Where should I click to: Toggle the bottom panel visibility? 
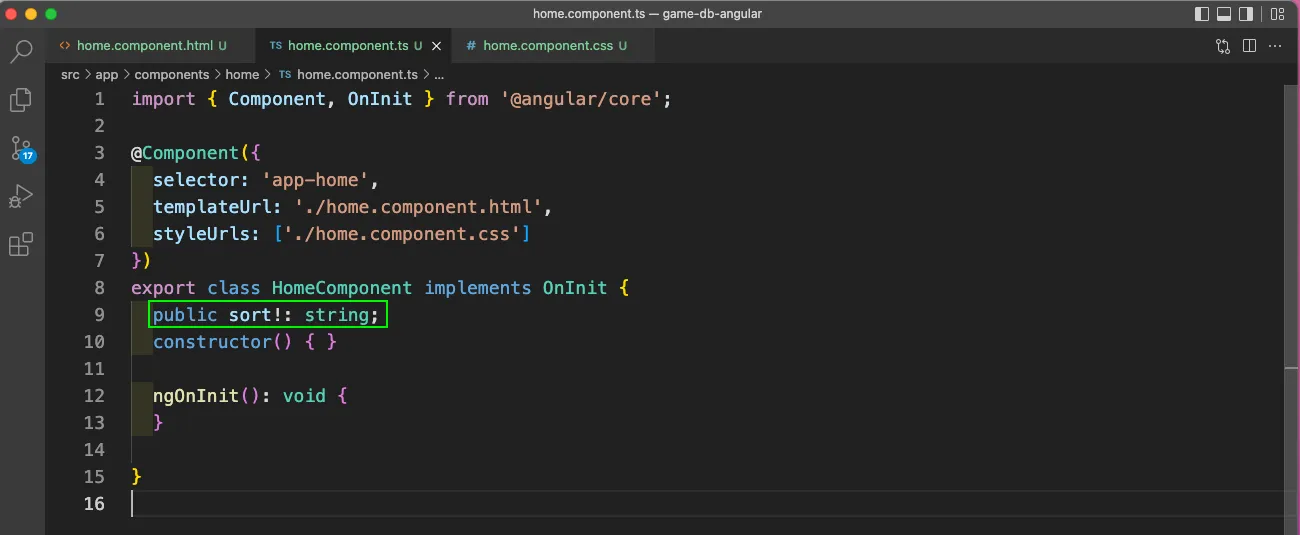pos(1224,14)
